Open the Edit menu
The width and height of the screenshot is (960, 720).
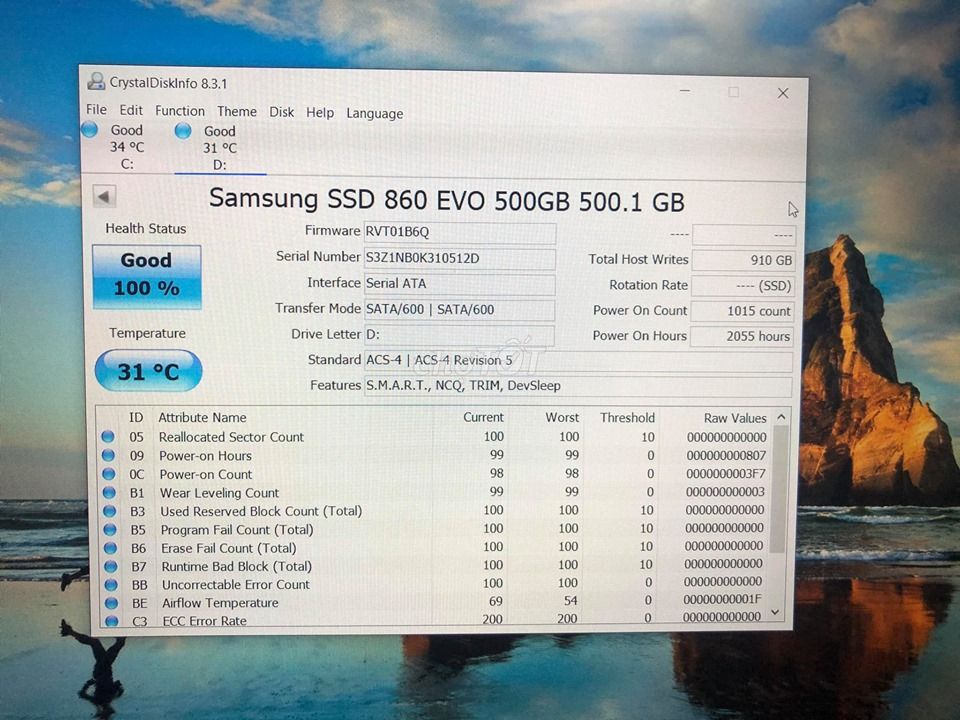tap(131, 110)
